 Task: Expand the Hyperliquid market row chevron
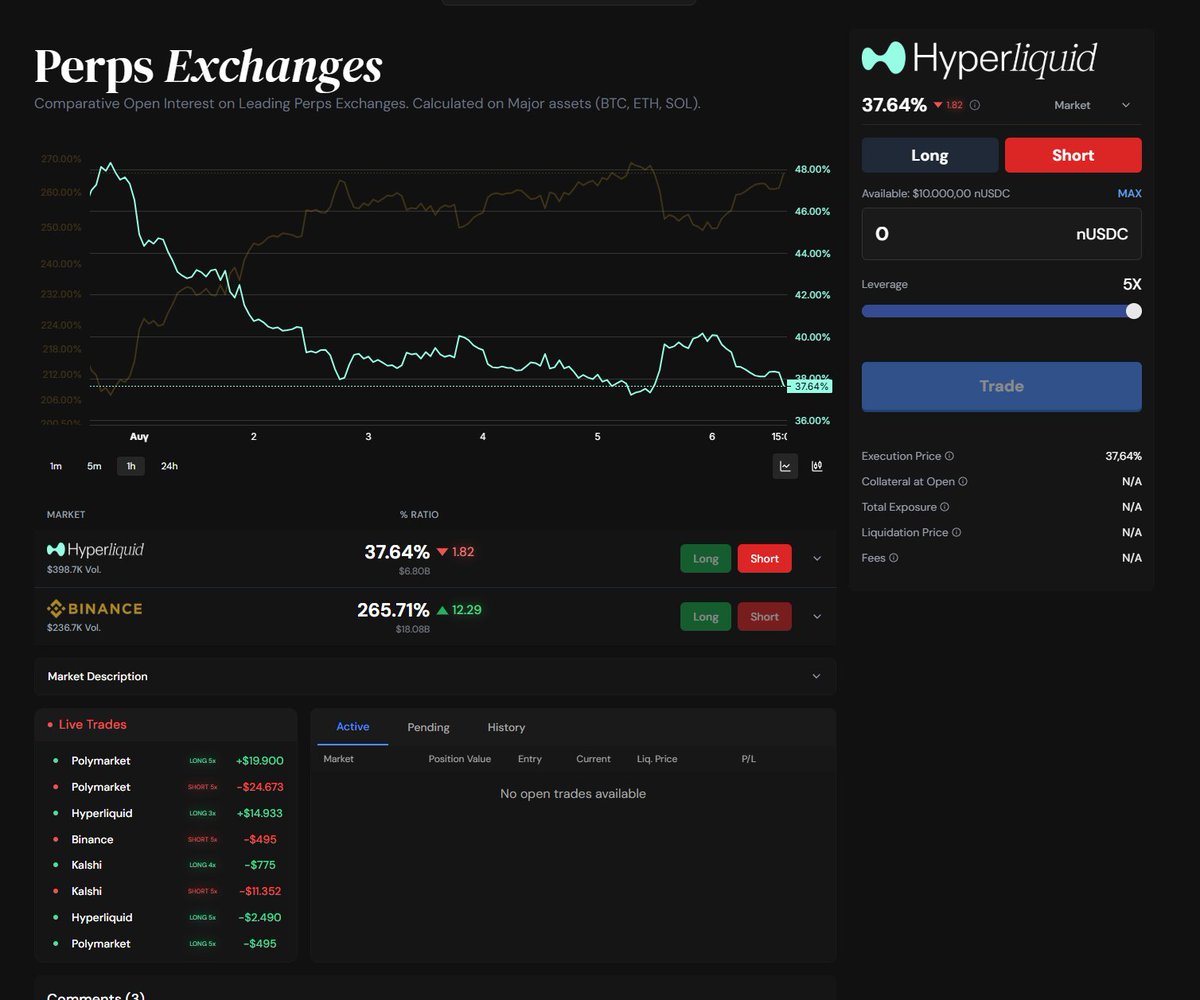pyautogui.click(x=817, y=559)
